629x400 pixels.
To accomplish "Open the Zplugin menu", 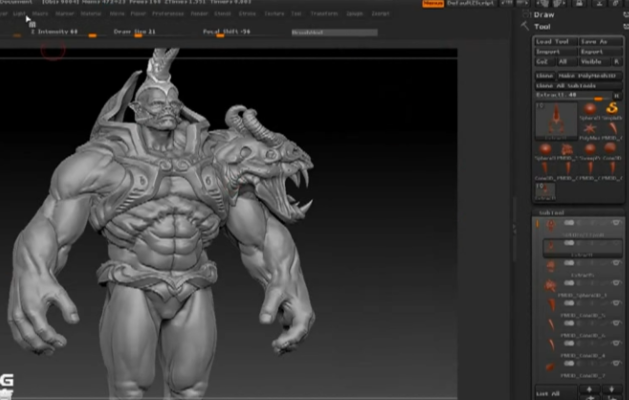I will [x=355, y=14].
